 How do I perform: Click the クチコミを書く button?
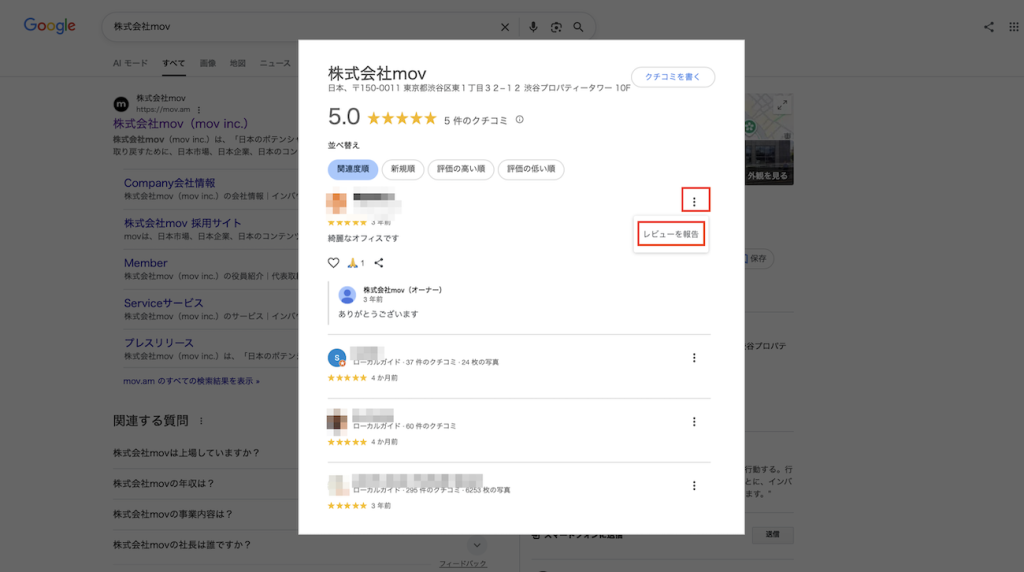tap(672, 78)
